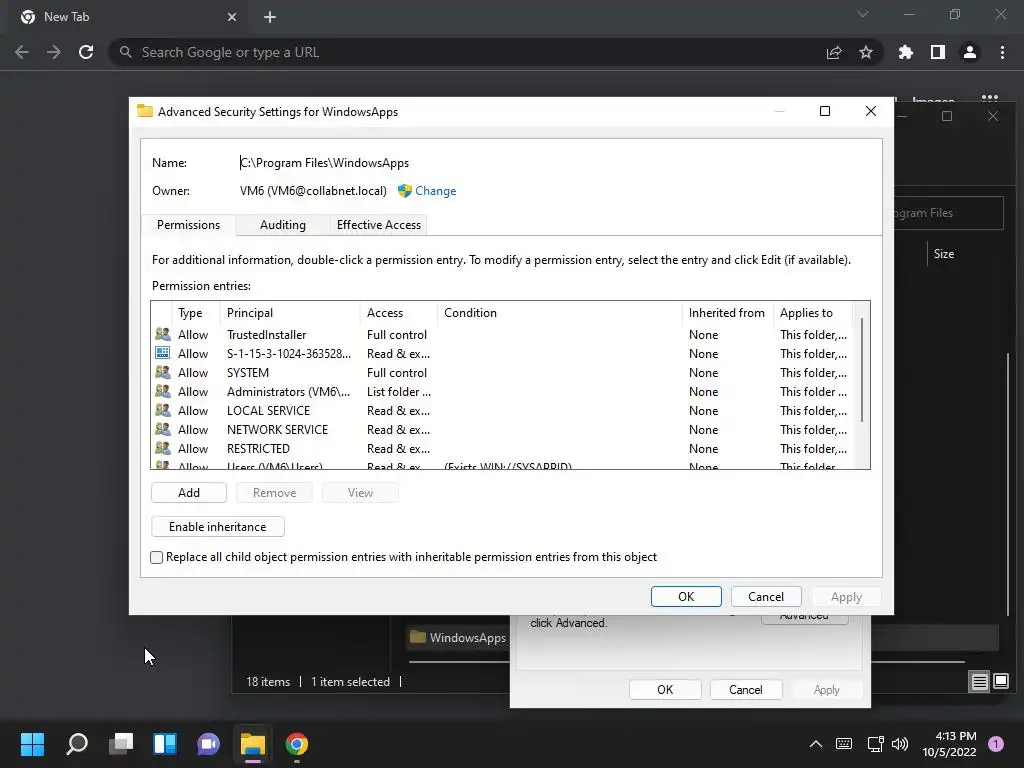1024x768 pixels.
Task: Click the user icon beside LOCAL SERVICE
Action: click(163, 410)
